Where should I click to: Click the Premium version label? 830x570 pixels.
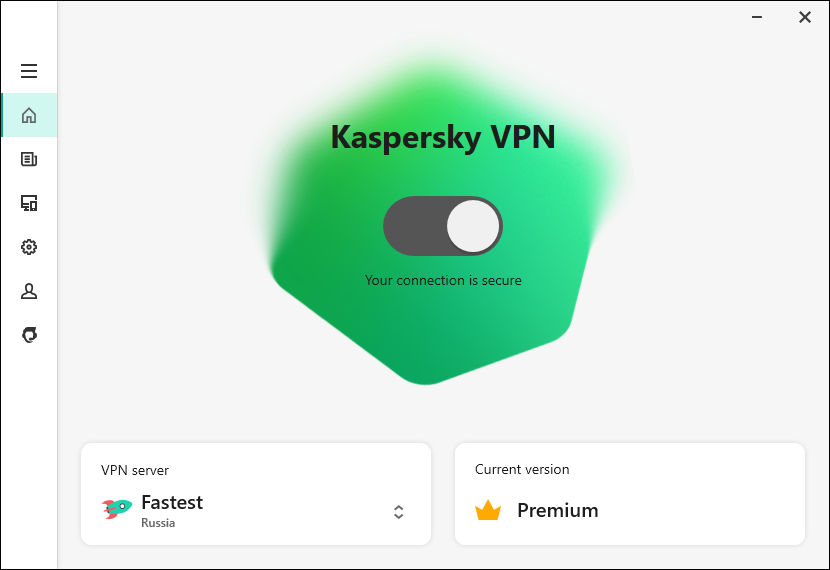[557, 510]
